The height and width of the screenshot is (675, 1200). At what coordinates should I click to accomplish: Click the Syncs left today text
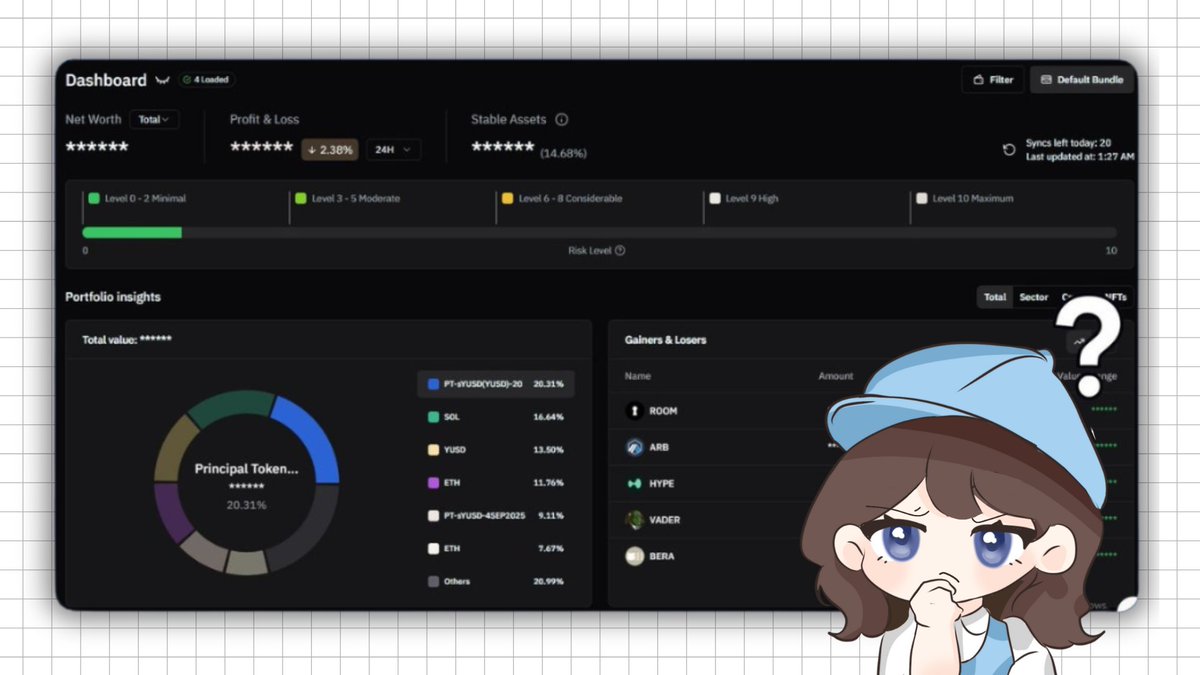pos(1068,143)
